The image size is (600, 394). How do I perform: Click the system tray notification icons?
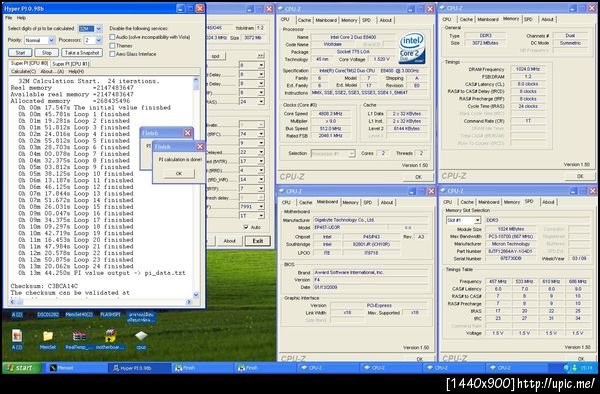click(571, 368)
